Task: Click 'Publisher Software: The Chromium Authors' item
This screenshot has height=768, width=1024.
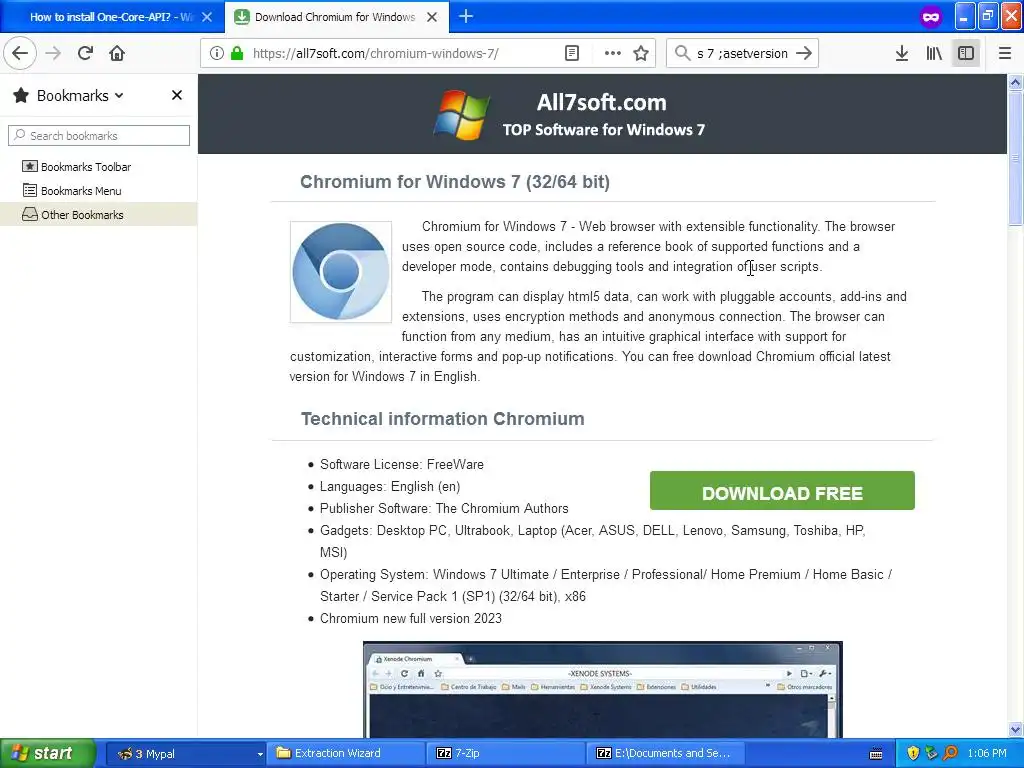Action: click(444, 508)
